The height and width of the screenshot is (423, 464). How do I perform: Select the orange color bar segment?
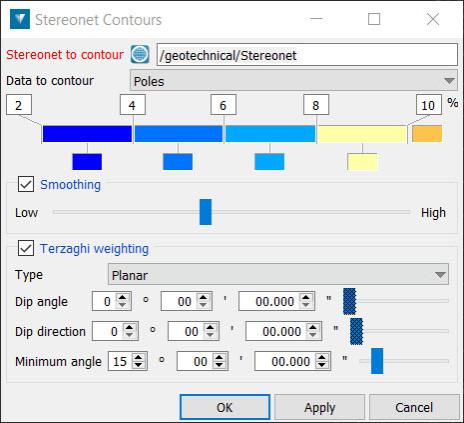click(427, 134)
